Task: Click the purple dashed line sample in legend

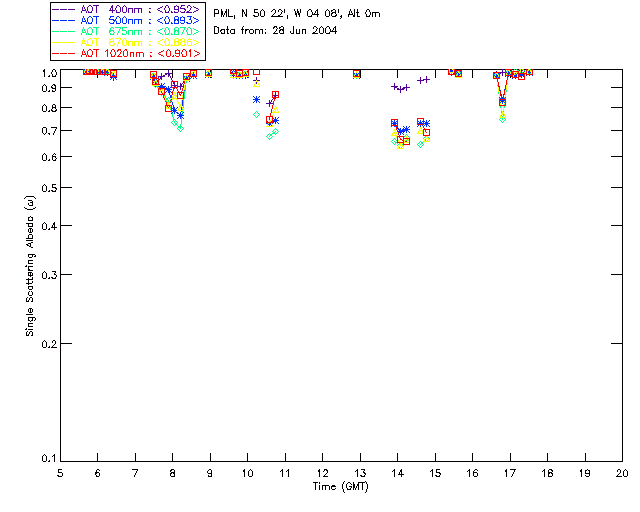Action: pyautogui.click(x=64, y=9)
